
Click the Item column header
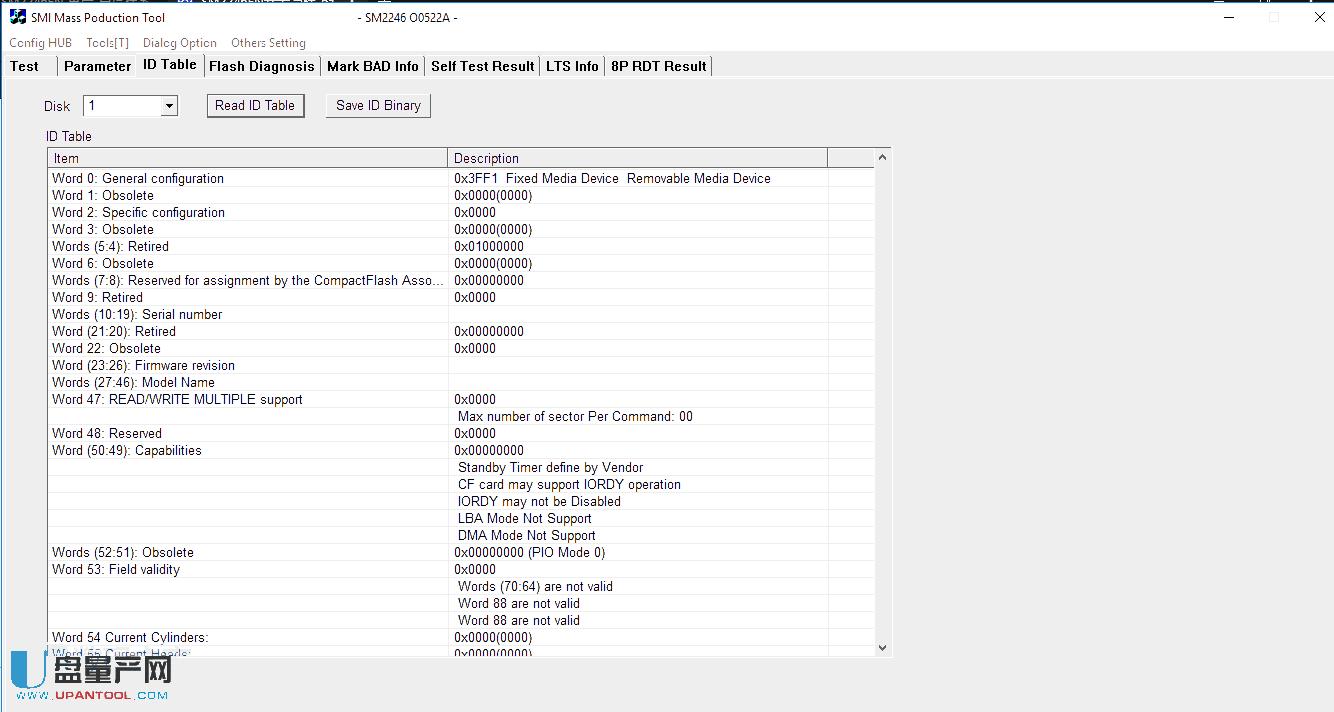tap(247, 158)
